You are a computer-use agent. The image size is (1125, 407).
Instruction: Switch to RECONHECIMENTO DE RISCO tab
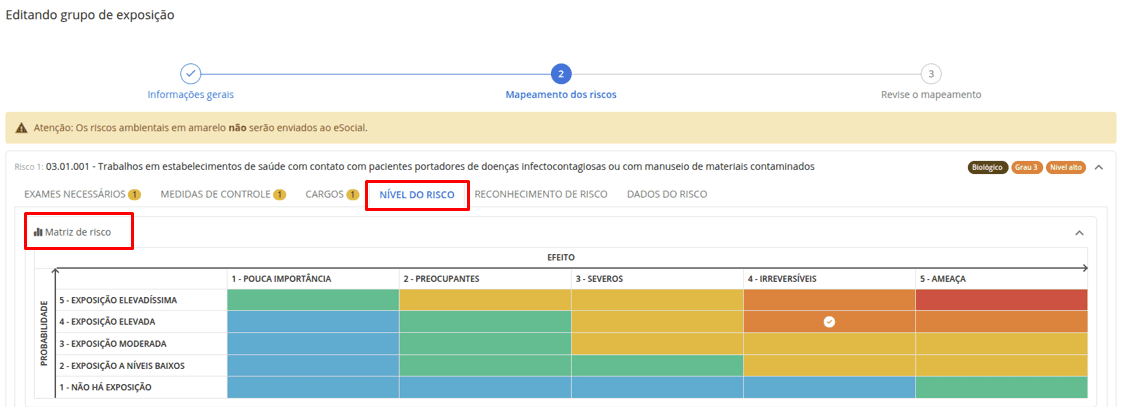click(541, 195)
